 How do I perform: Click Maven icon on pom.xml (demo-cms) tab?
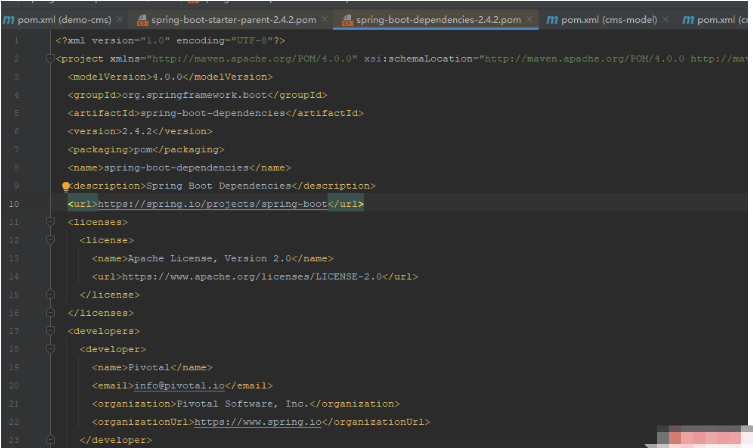(x=9, y=20)
